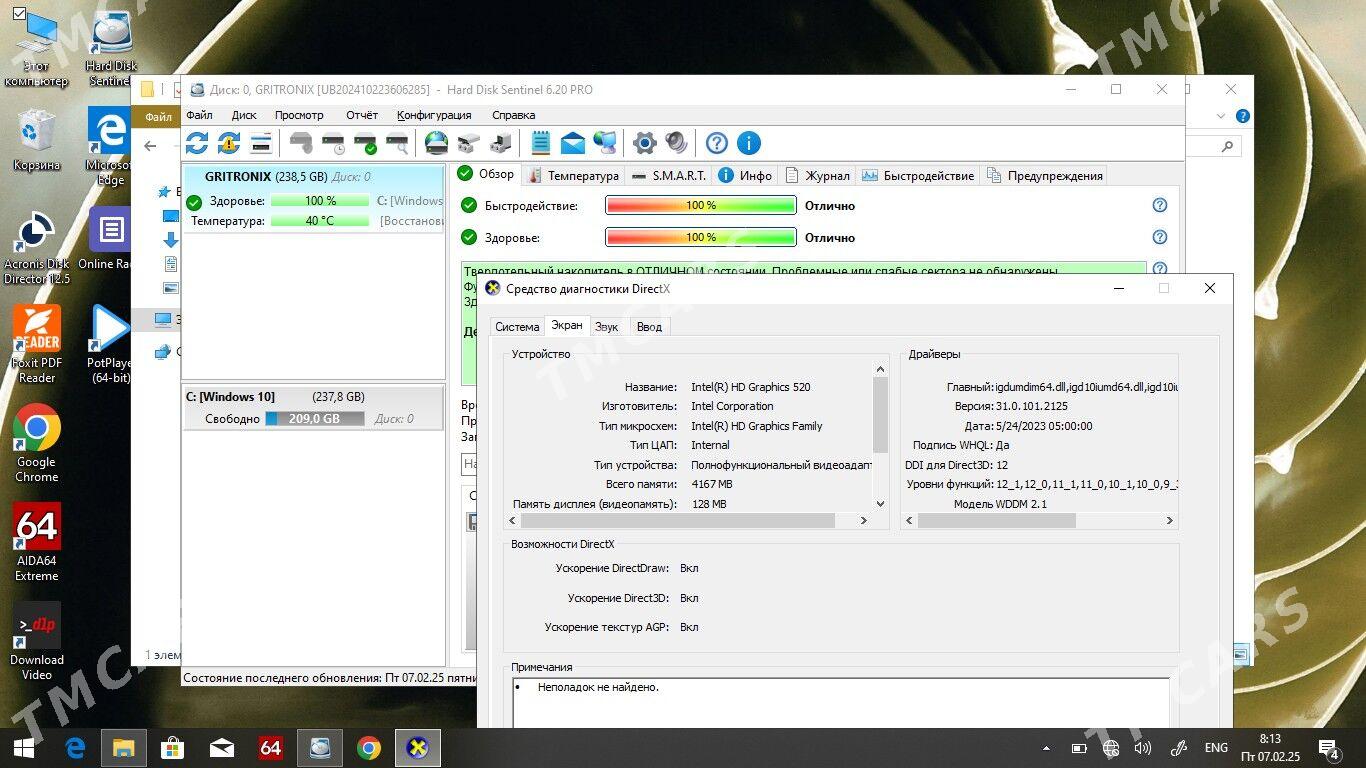This screenshot has height=768, width=1366.
Task: Click the Примечания notes text box
Action: (x=841, y=702)
